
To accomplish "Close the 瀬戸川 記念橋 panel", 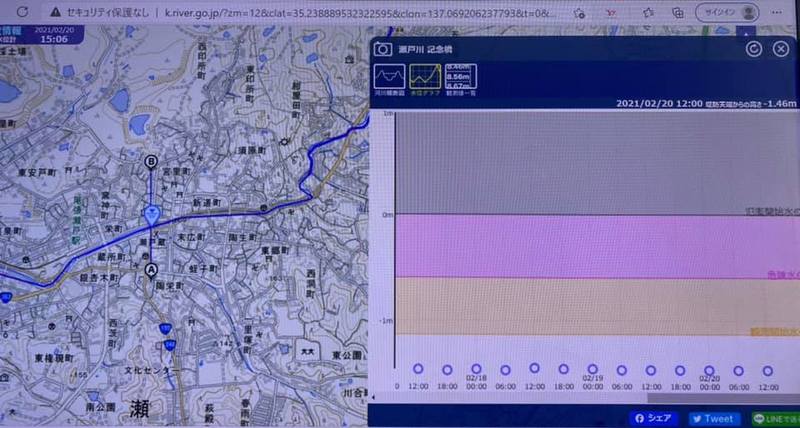I will (x=781, y=48).
